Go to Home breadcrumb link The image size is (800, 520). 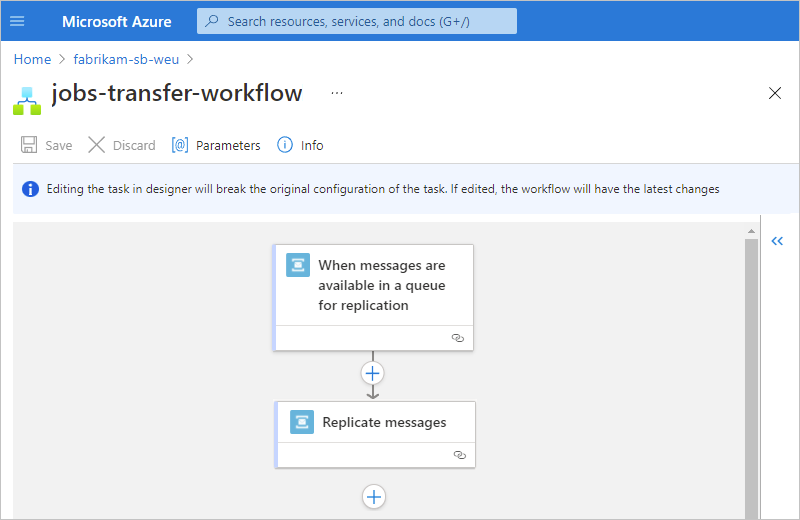coord(32,59)
